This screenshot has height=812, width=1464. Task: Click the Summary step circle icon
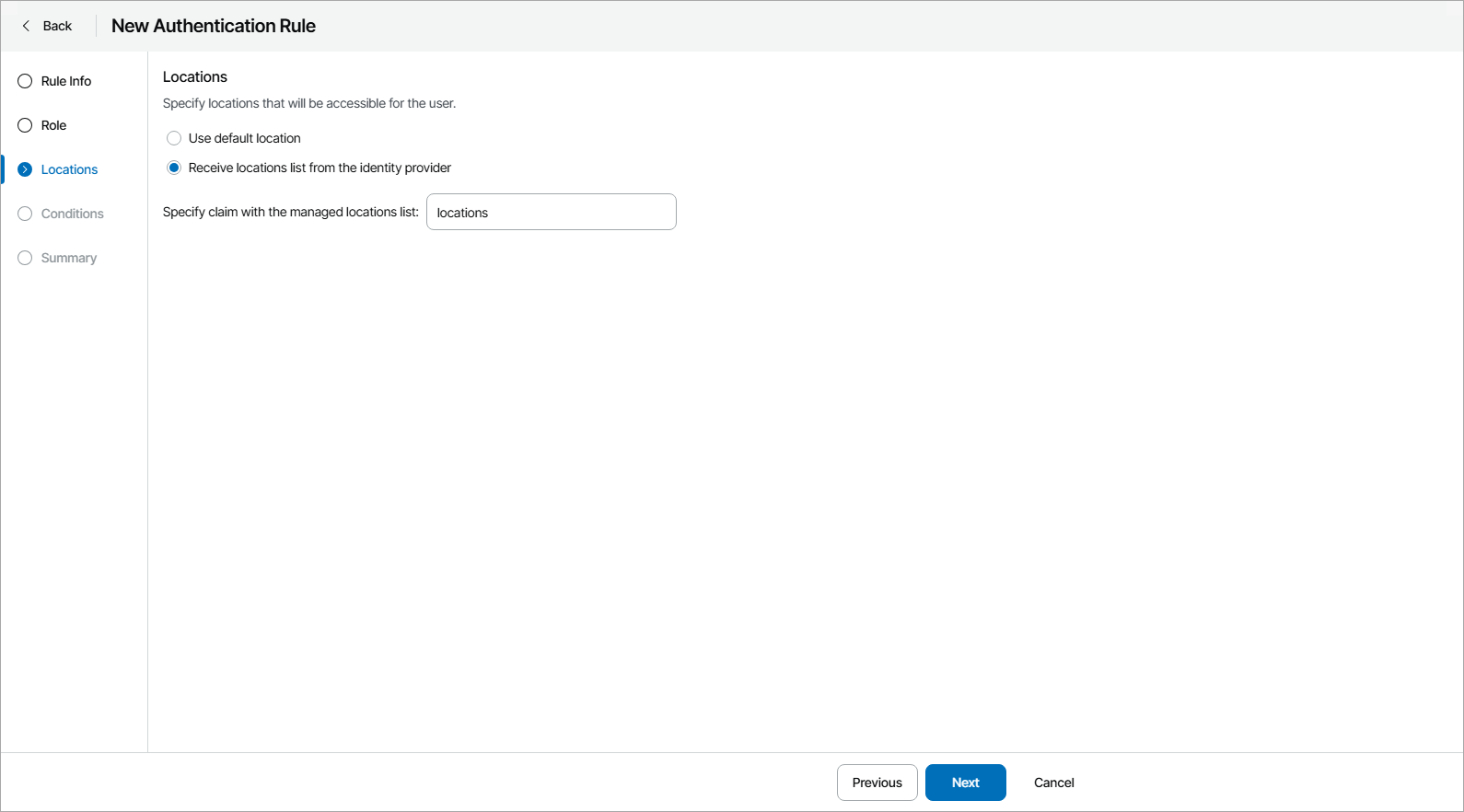click(x=25, y=258)
